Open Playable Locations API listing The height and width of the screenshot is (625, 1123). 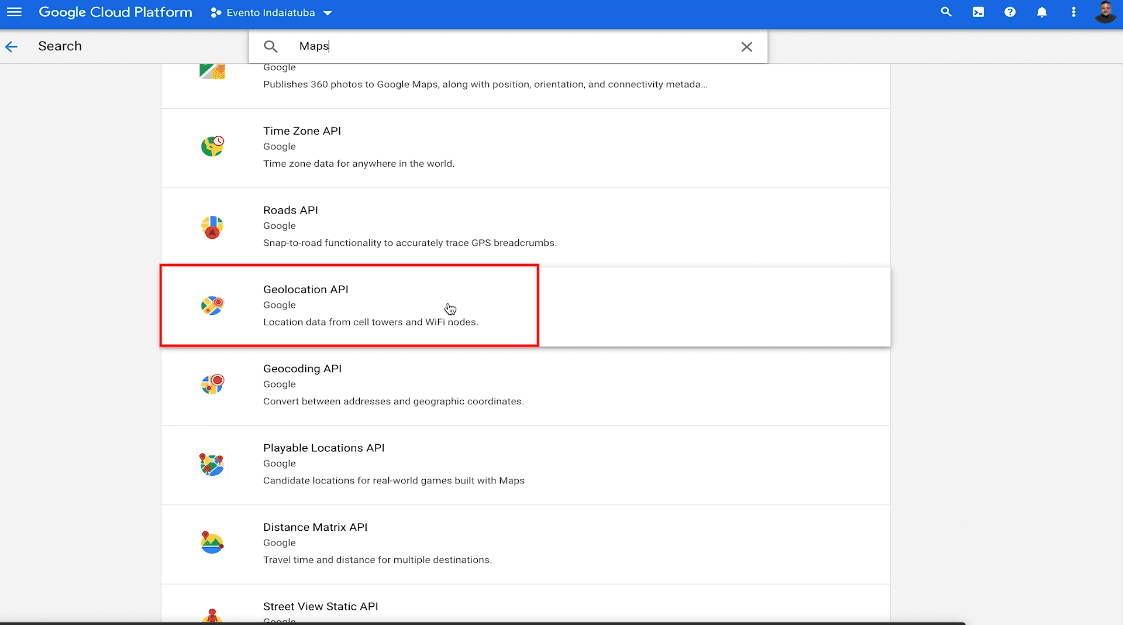click(x=323, y=448)
